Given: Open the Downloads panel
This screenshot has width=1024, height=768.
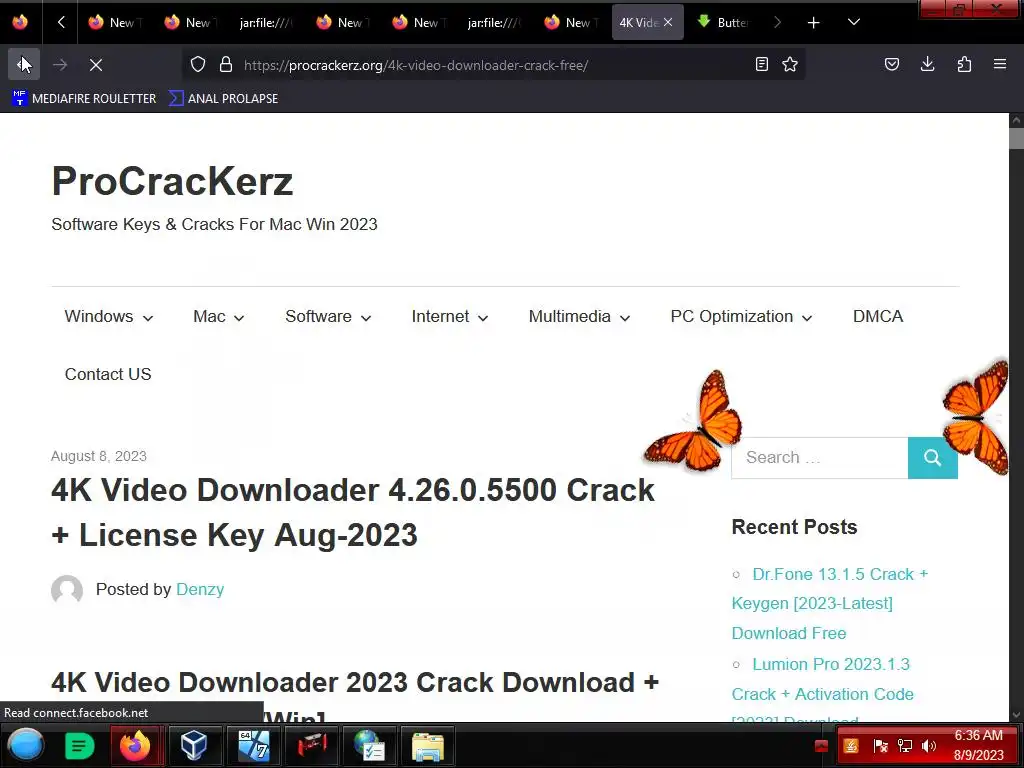Looking at the screenshot, I should coord(928,65).
